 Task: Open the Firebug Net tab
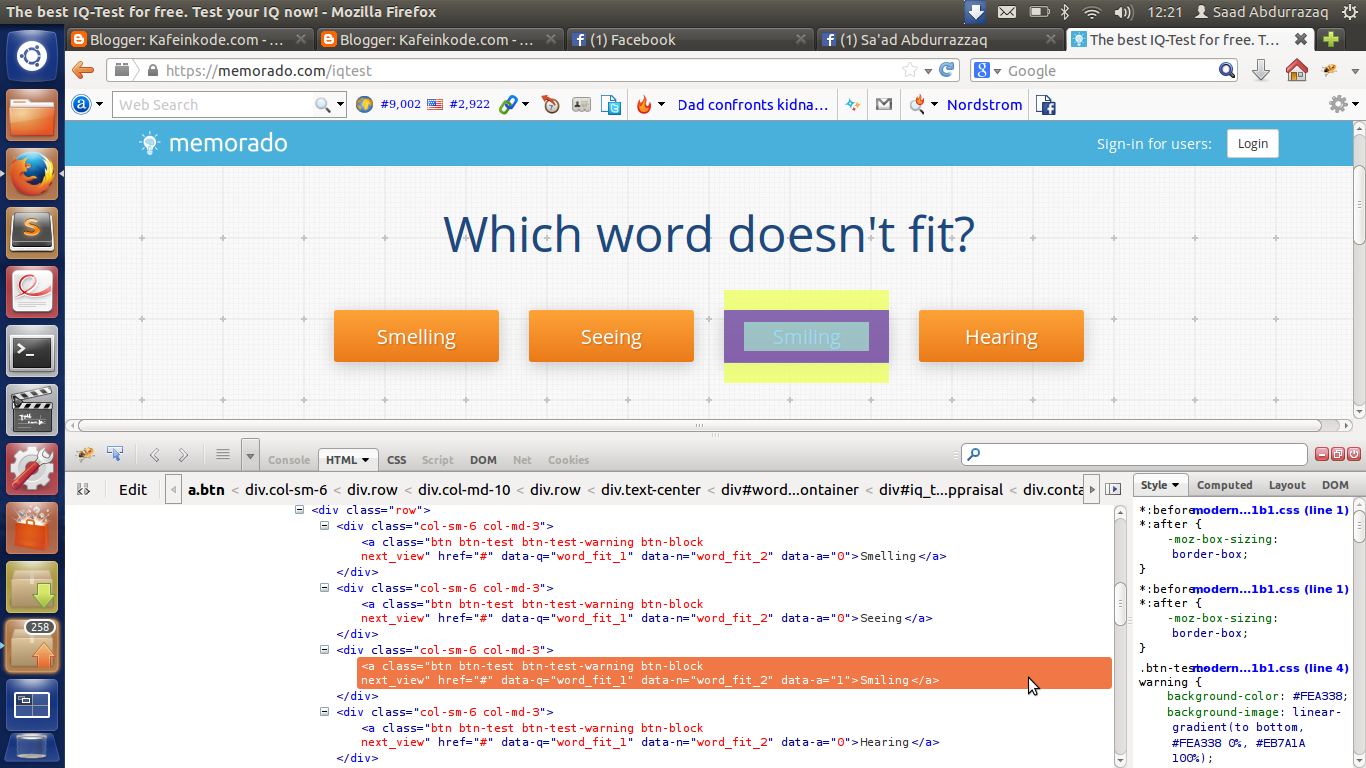pos(522,460)
